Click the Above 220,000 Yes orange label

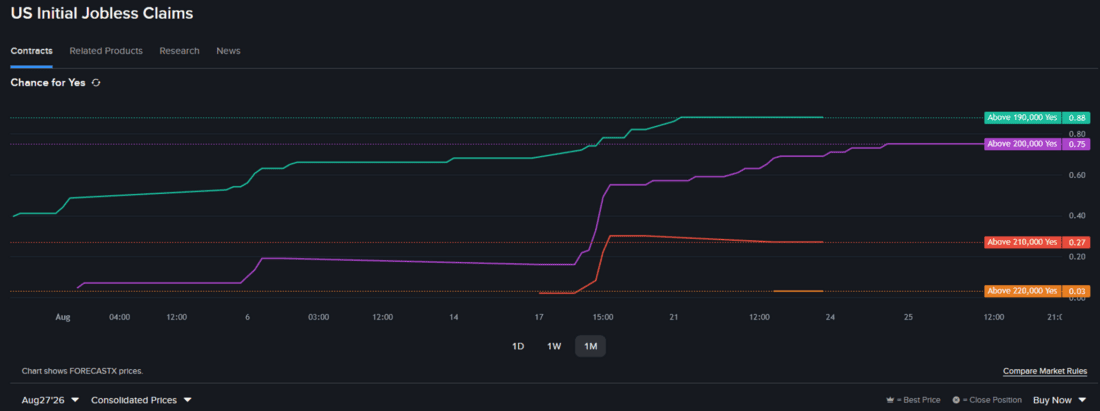pyautogui.click(x=1022, y=291)
